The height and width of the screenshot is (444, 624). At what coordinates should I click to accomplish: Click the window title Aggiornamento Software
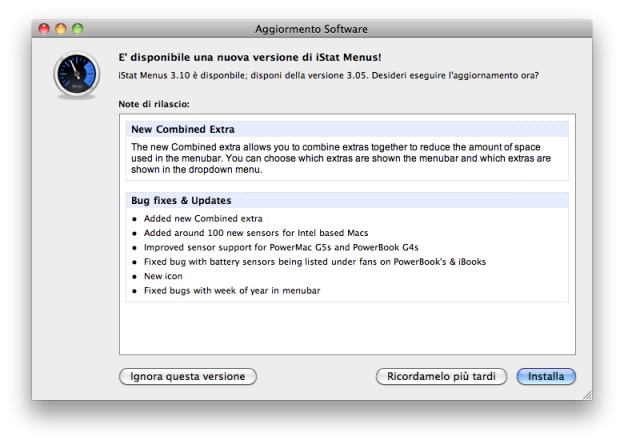[x=311, y=29]
